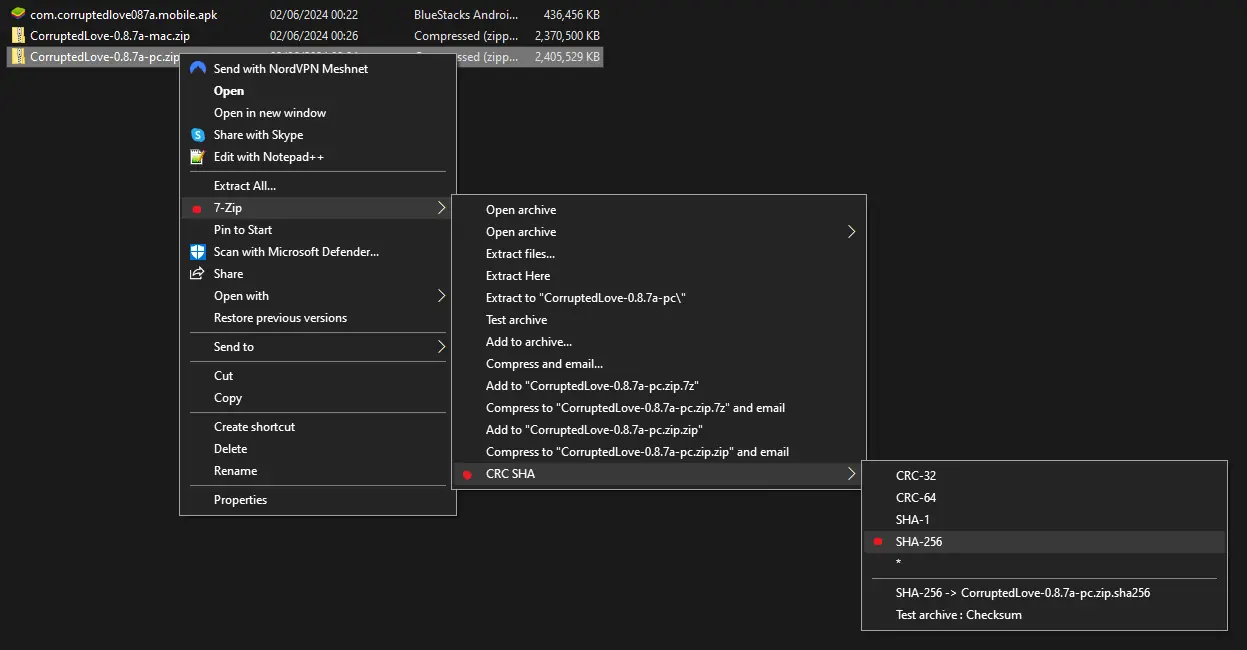
Task: Choose Add to archive option
Action: [x=529, y=342]
